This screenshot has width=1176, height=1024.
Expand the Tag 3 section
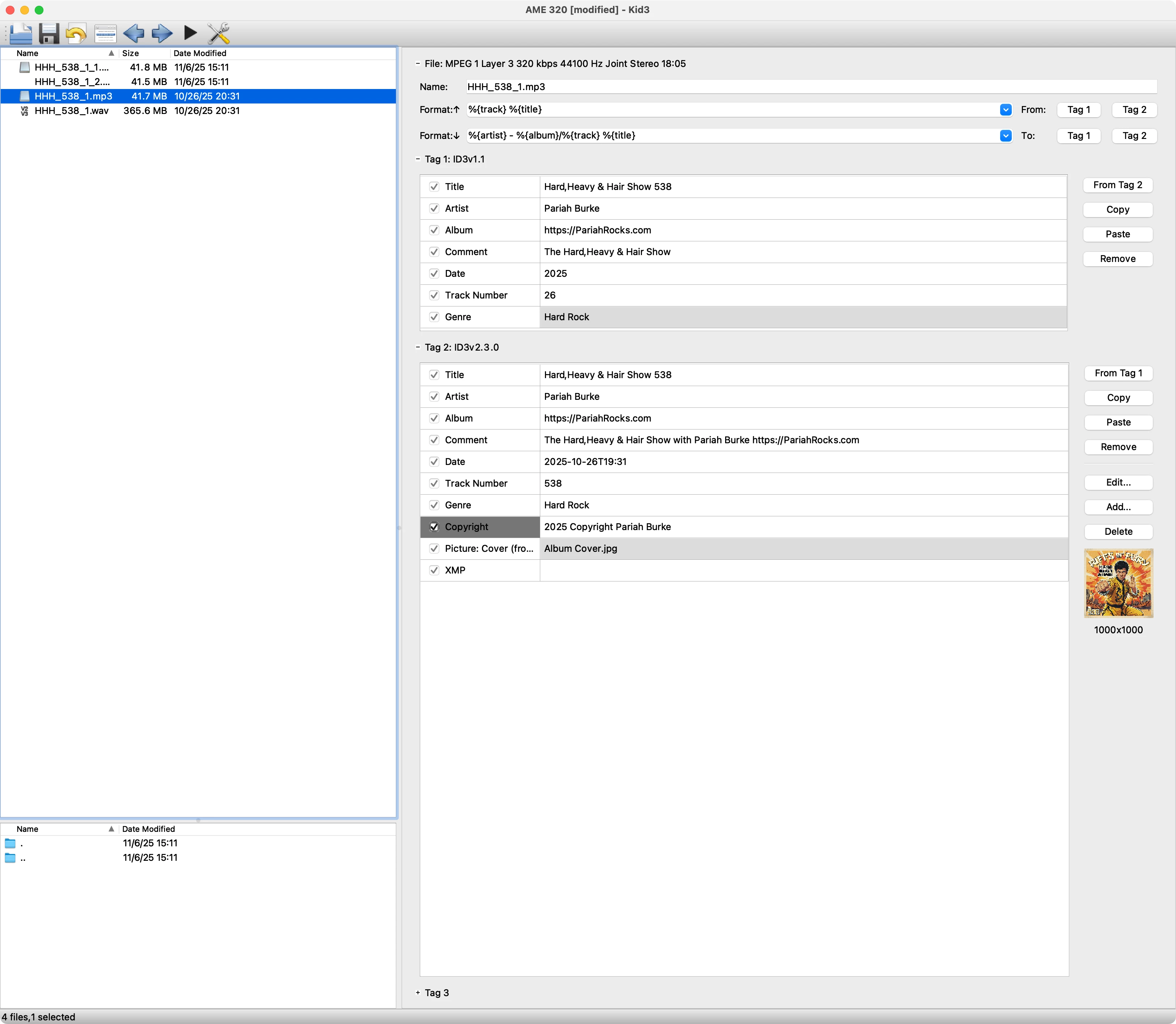pyautogui.click(x=418, y=993)
